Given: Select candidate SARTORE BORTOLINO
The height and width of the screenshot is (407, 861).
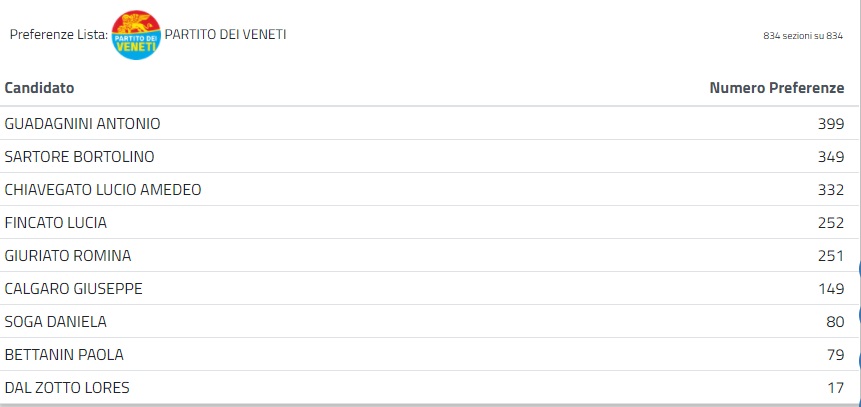Looking at the screenshot, I should (x=80, y=157).
